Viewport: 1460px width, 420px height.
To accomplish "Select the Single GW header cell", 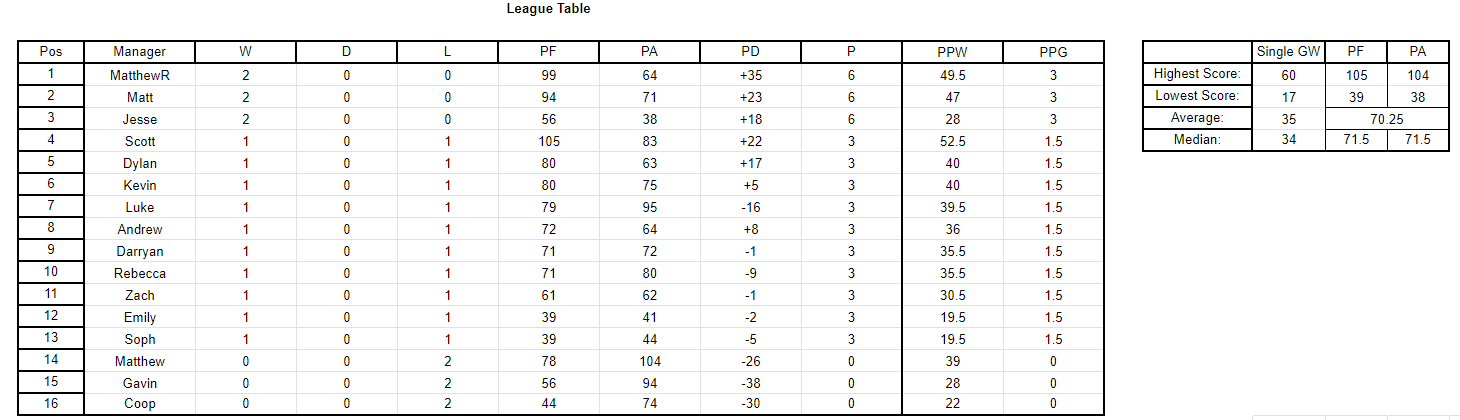I will pyautogui.click(x=1288, y=52).
